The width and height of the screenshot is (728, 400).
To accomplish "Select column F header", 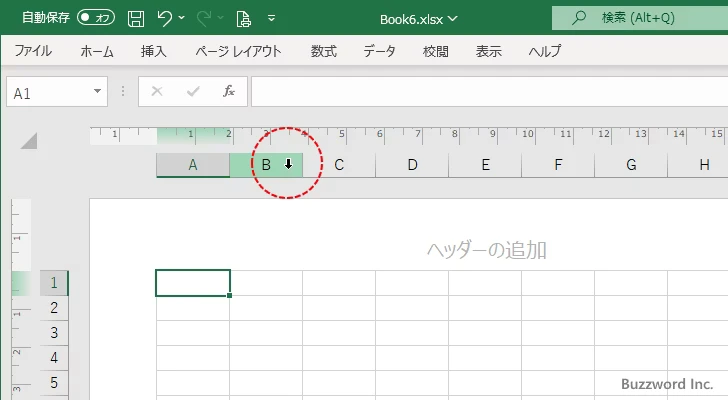I will coord(558,165).
